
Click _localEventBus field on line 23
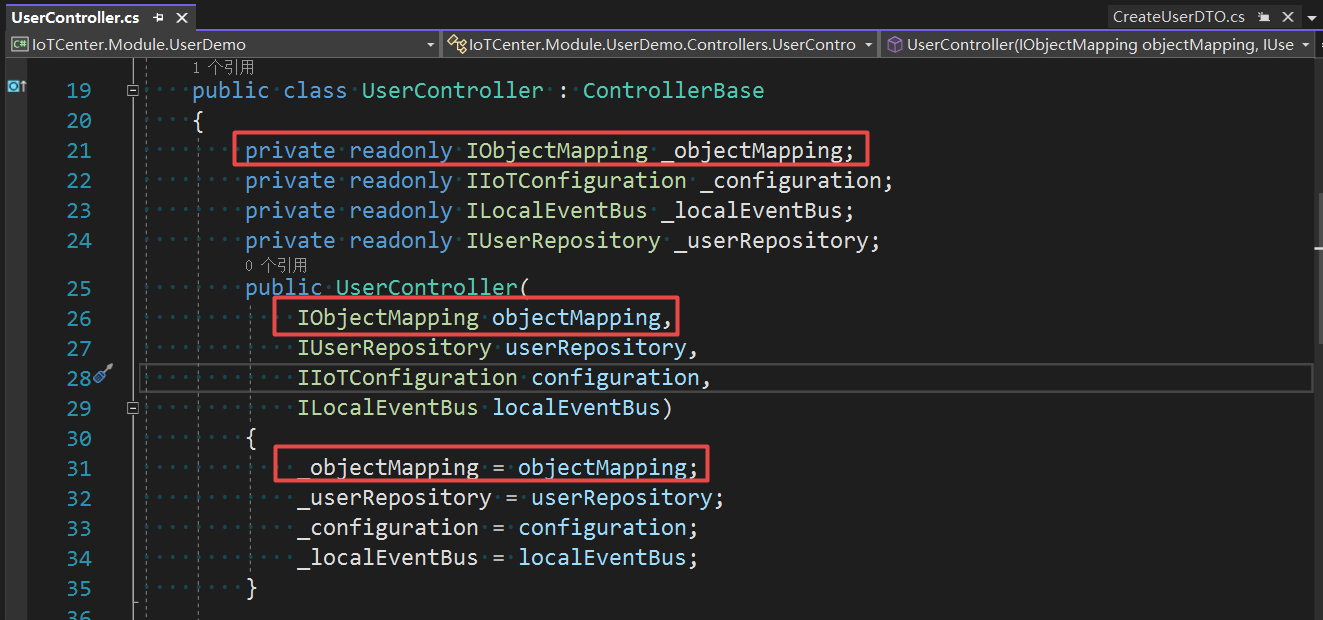(x=751, y=211)
